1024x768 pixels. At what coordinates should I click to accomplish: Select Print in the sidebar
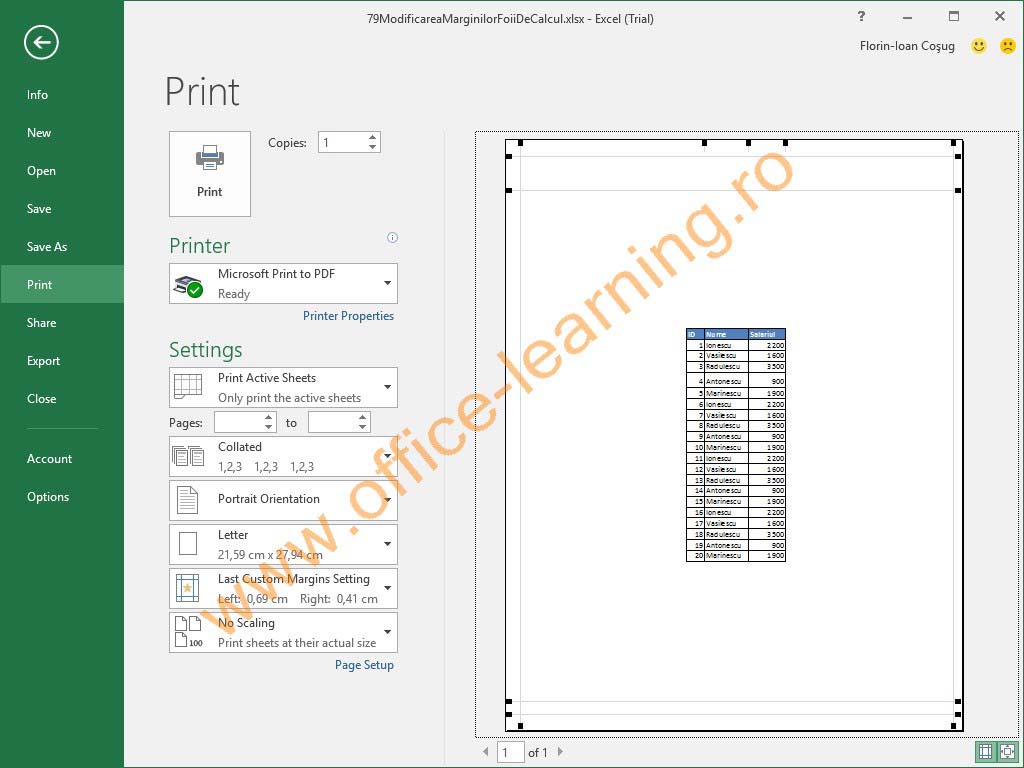(x=62, y=285)
